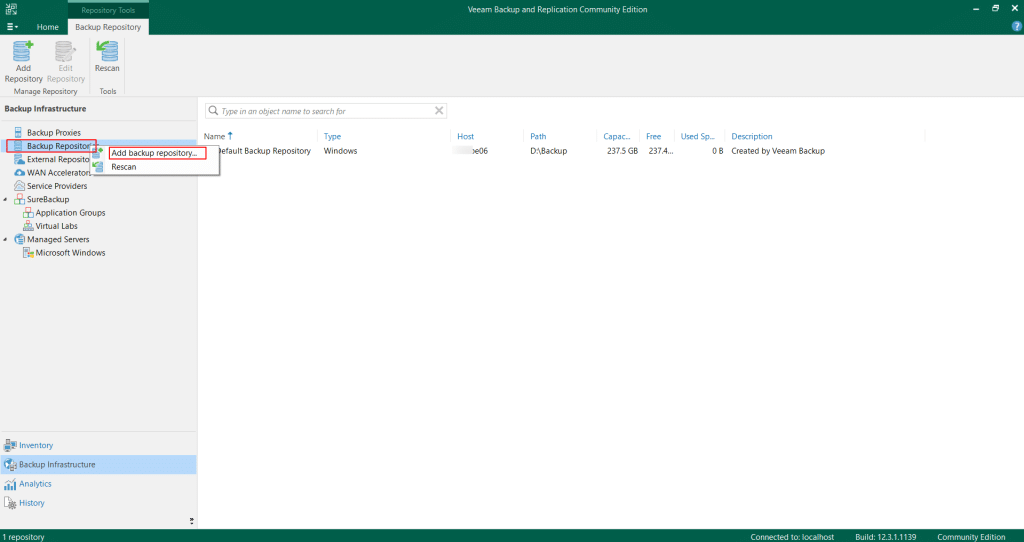Sort by the Name column header
This screenshot has height=542, width=1024.
(x=214, y=136)
